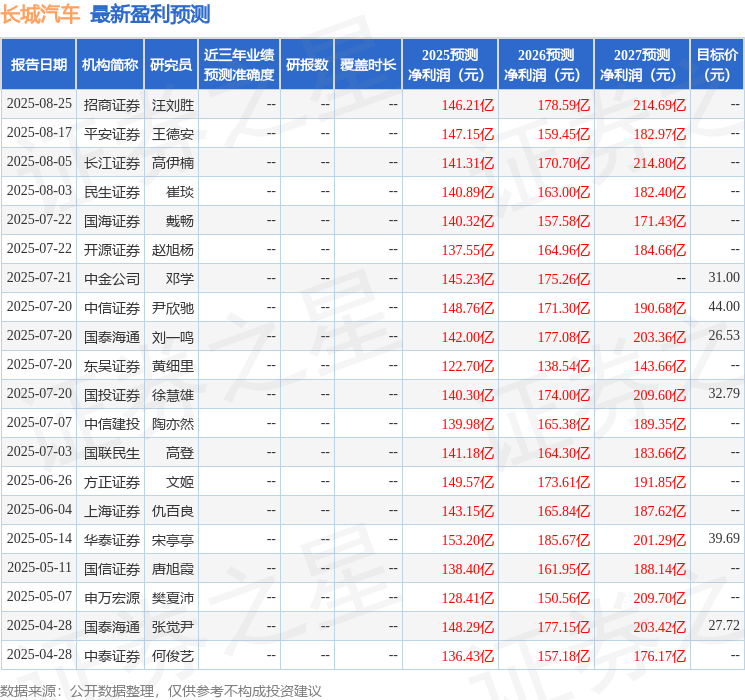Viewport: 745px width, 700px height.
Task: Click the value 146.21亿
Action: click(x=468, y=105)
